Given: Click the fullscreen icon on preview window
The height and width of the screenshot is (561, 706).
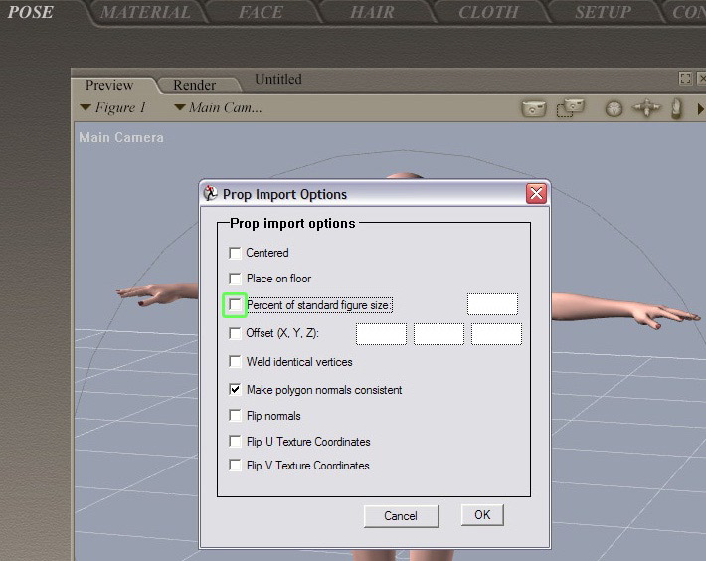Looking at the screenshot, I should point(685,79).
